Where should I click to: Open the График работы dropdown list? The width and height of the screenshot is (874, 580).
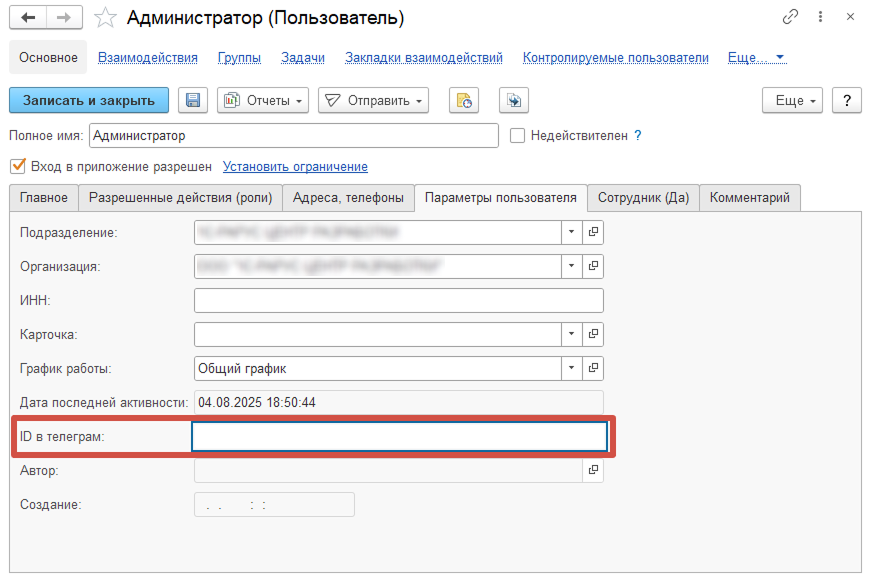click(571, 368)
